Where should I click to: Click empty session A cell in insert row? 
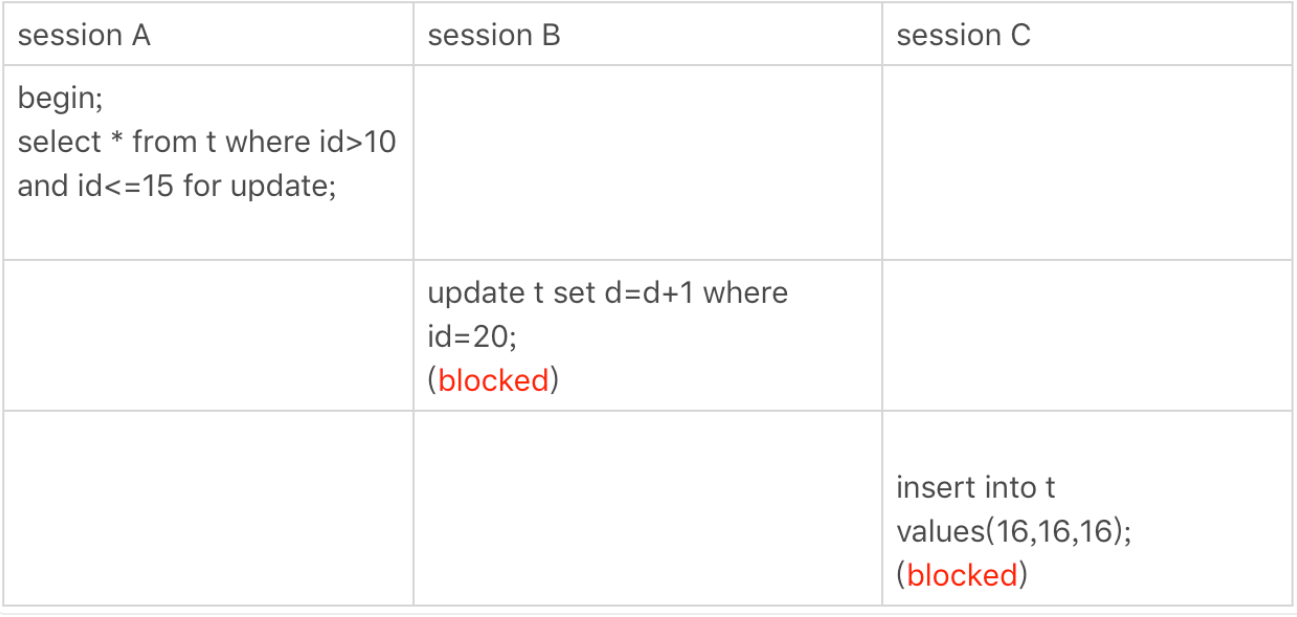[x=208, y=508]
